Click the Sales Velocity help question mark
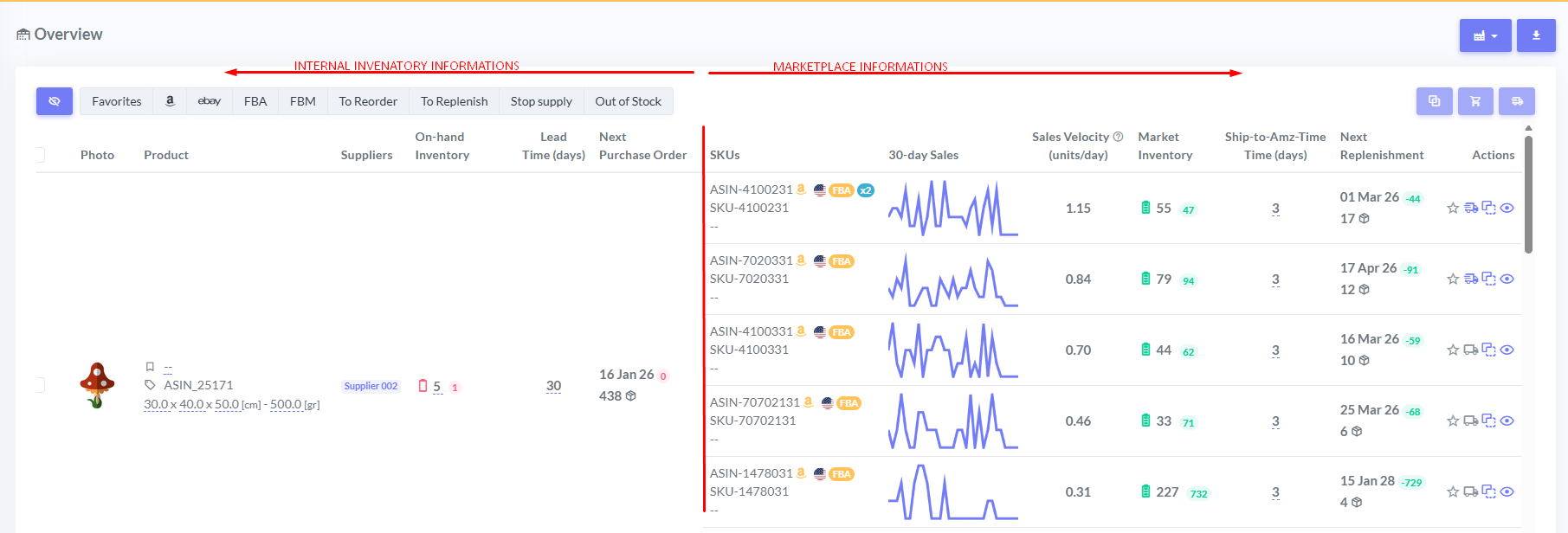 (1118, 137)
